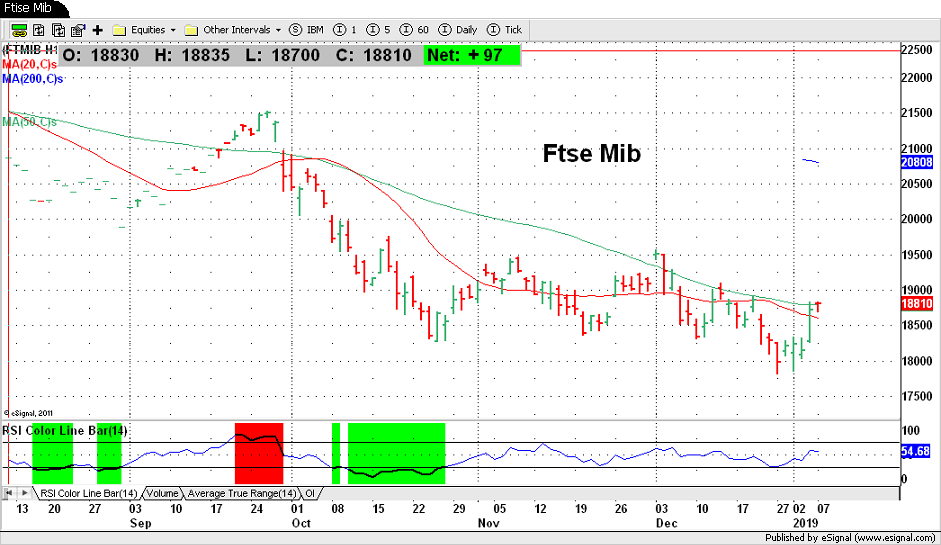Viewport: 941px width, 545px height.
Task: Click the Other Intervals folder icon
Action: [191, 30]
